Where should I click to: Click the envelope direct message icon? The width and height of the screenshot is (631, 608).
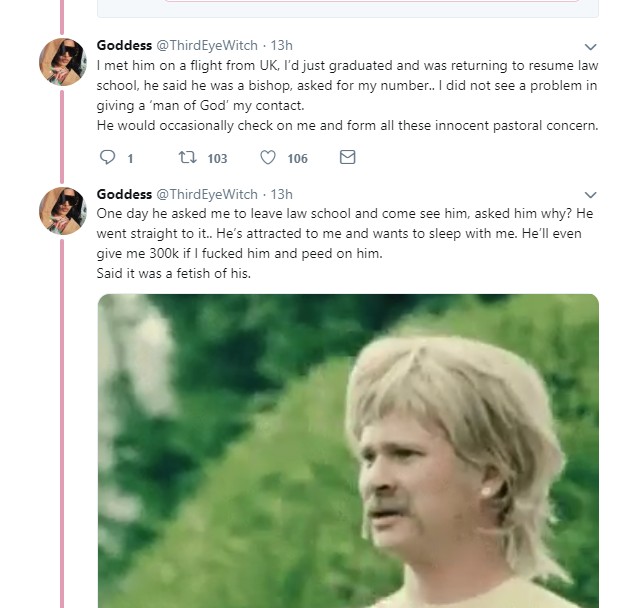pyautogui.click(x=347, y=158)
